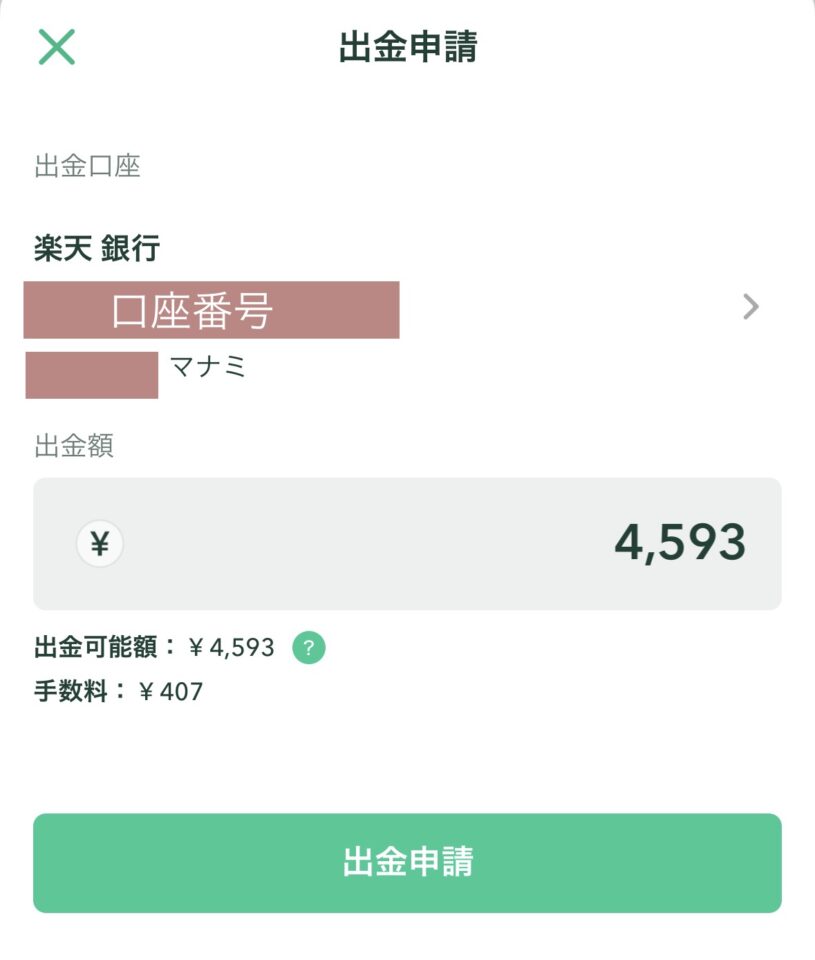Open help for 出金可能額 question mark
This screenshot has height=960, width=815.
(x=309, y=647)
